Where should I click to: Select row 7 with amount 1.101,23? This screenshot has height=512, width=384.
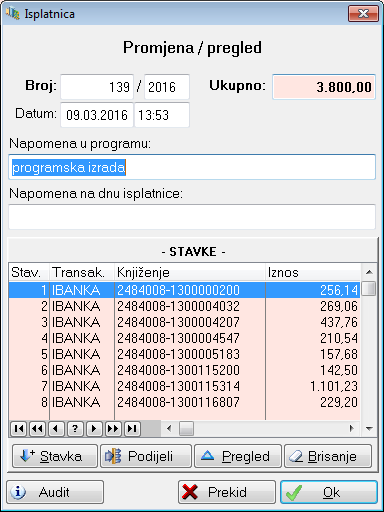click(184, 386)
